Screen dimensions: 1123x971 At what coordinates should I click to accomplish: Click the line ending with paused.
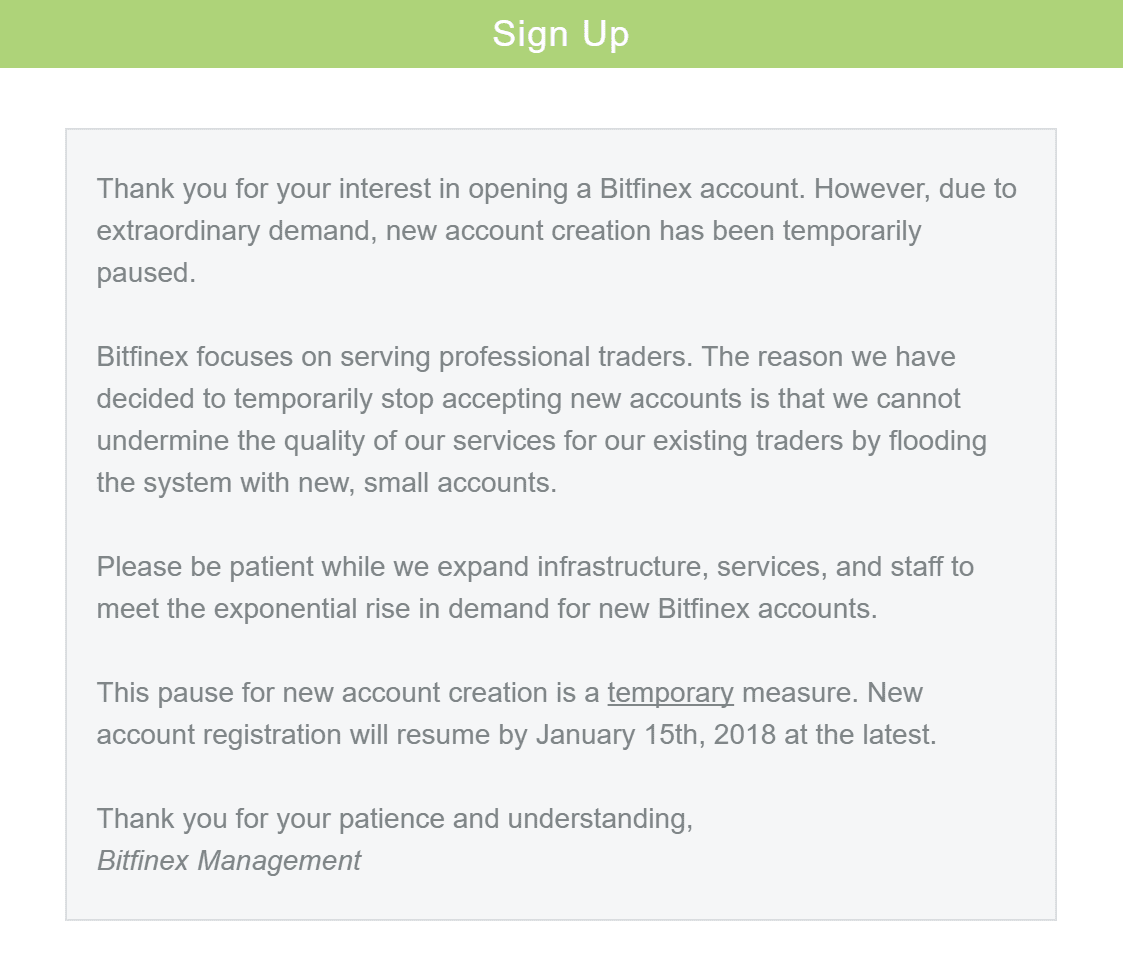(x=146, y=273)
